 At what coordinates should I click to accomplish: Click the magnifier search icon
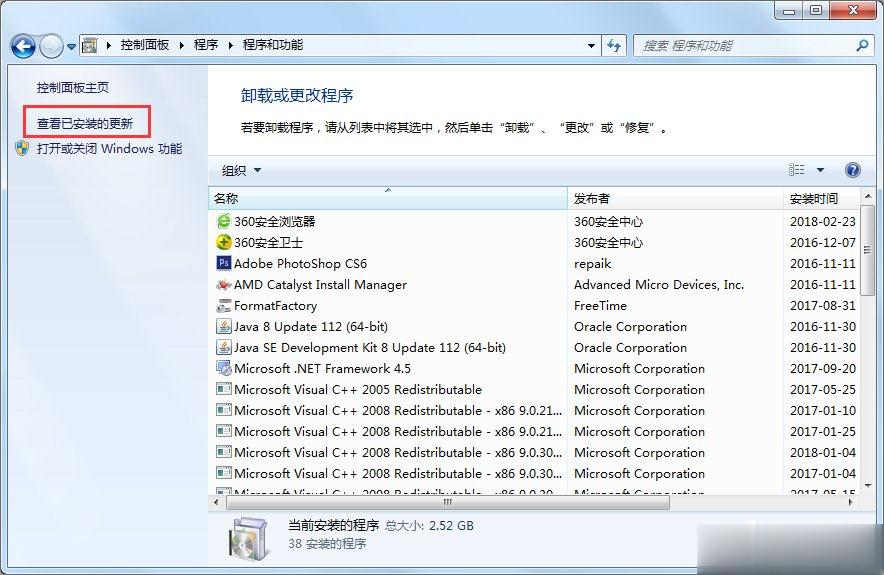coord(862,46)
